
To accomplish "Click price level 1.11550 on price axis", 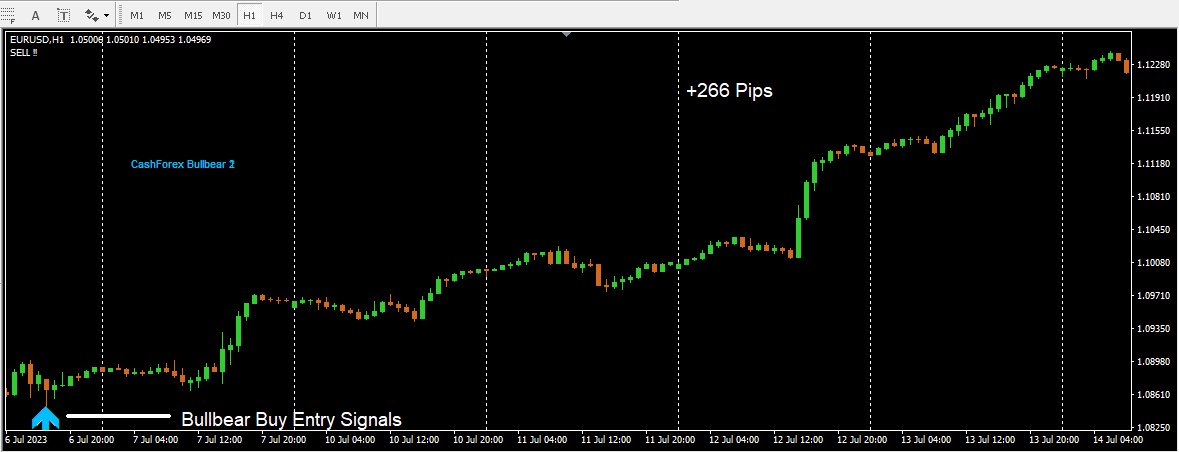I will point(1153,131).
